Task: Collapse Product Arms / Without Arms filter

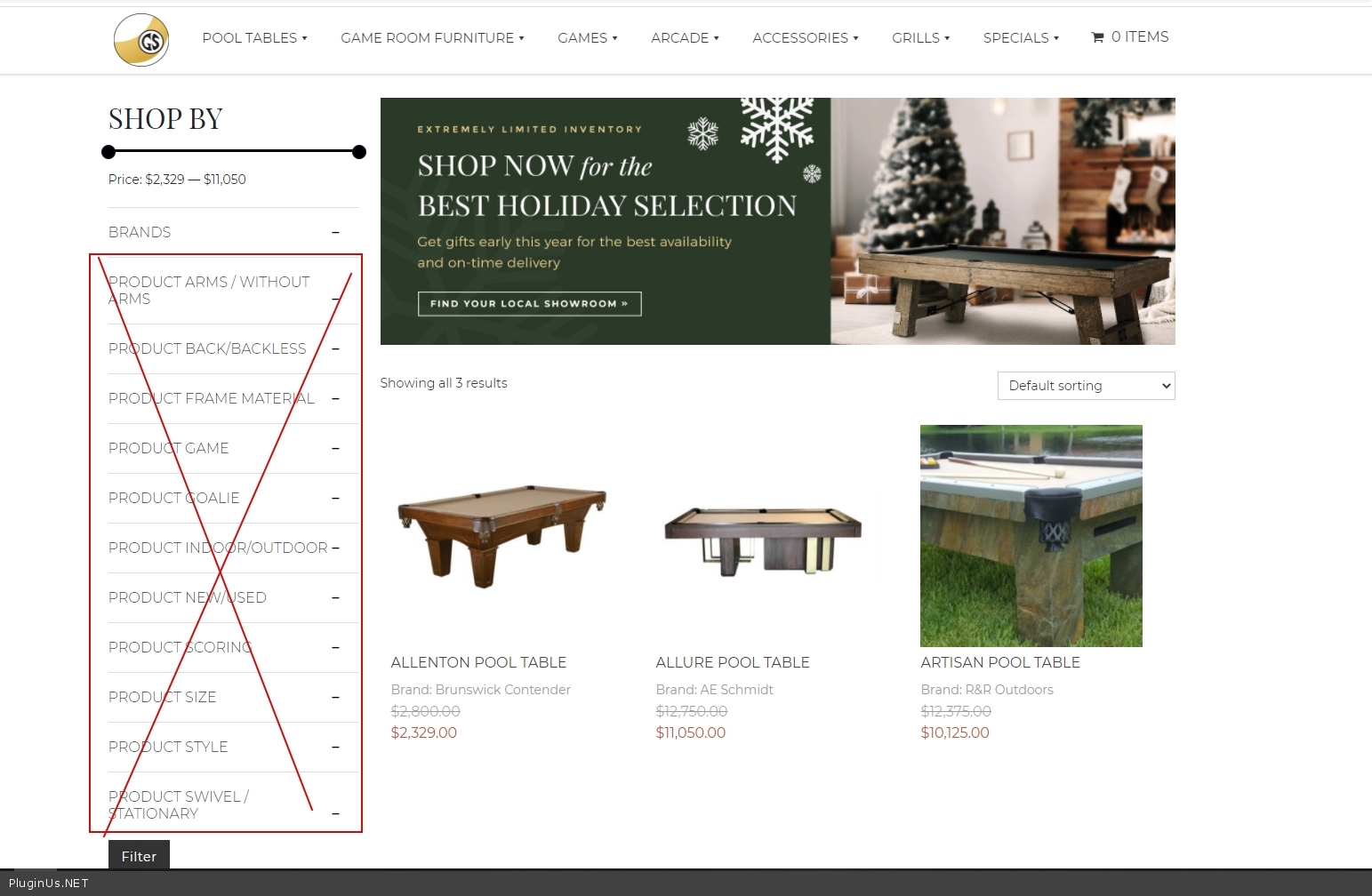Action: click(335, 300)
